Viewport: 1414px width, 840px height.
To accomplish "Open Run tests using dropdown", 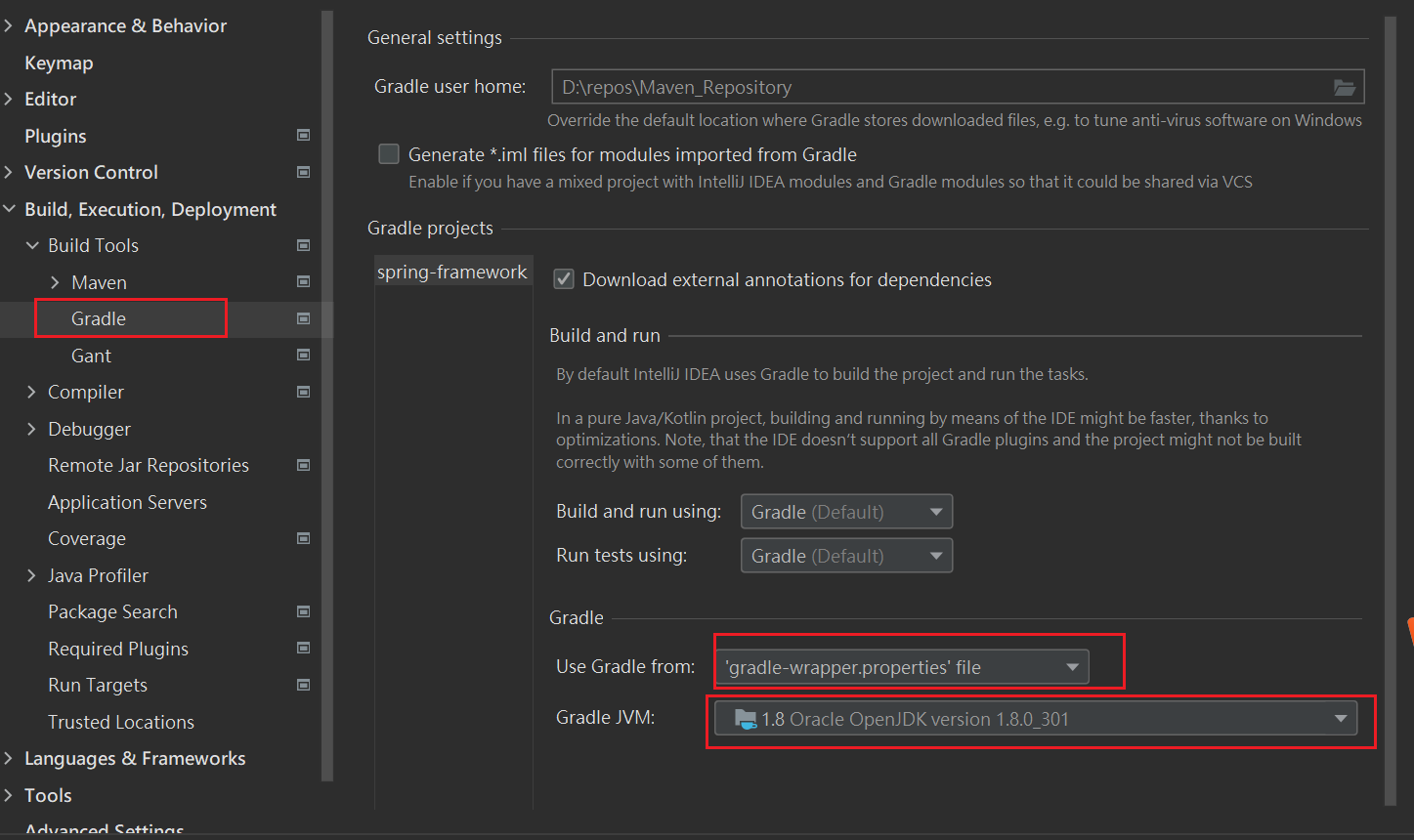I will (846, 556).
